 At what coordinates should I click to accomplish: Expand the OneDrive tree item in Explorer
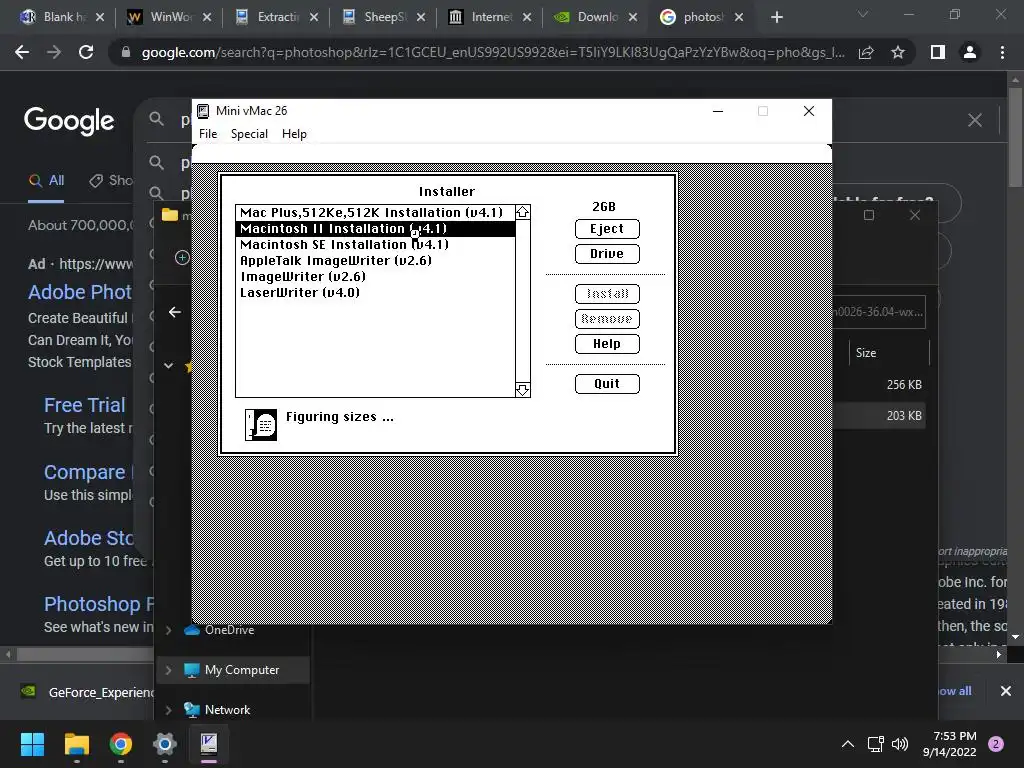pos(168,630)
